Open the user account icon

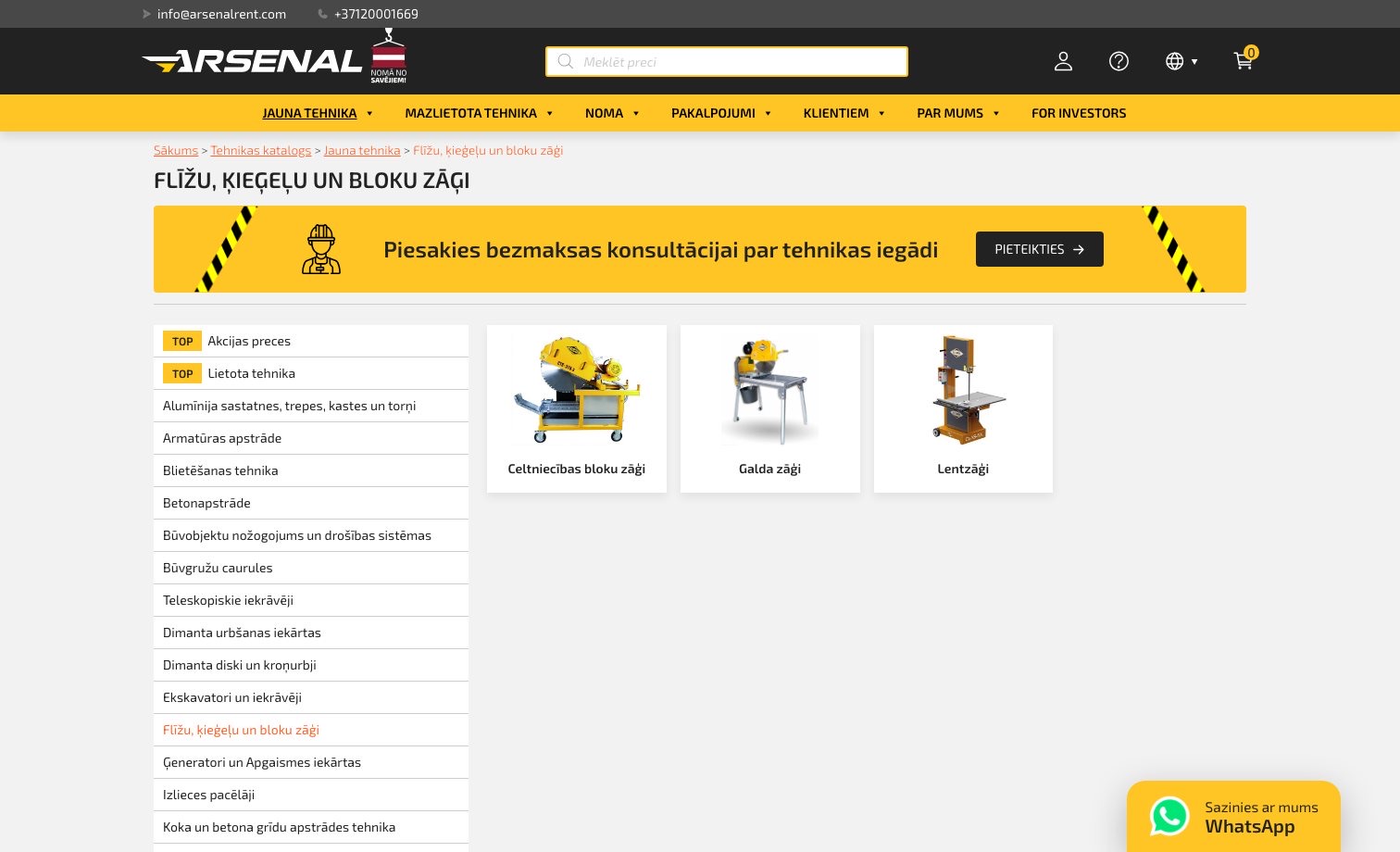1063,61
